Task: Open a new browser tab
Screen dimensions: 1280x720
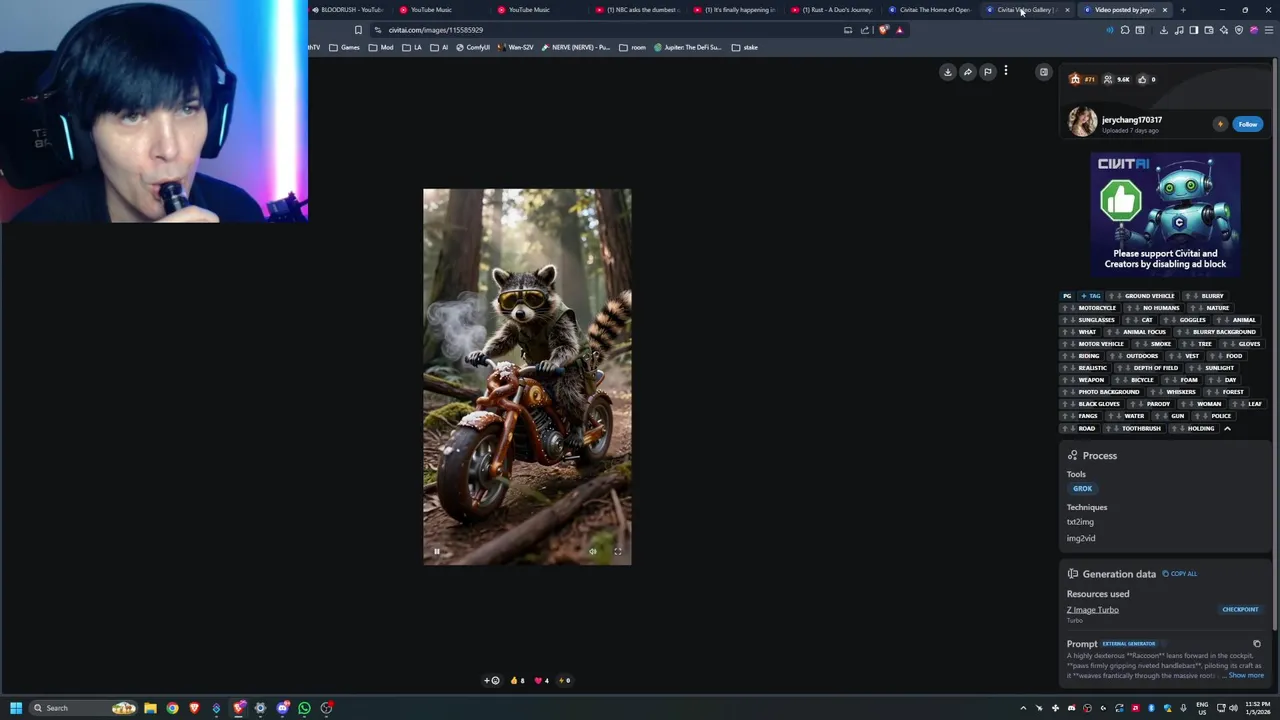Action: coord(1183,10)
